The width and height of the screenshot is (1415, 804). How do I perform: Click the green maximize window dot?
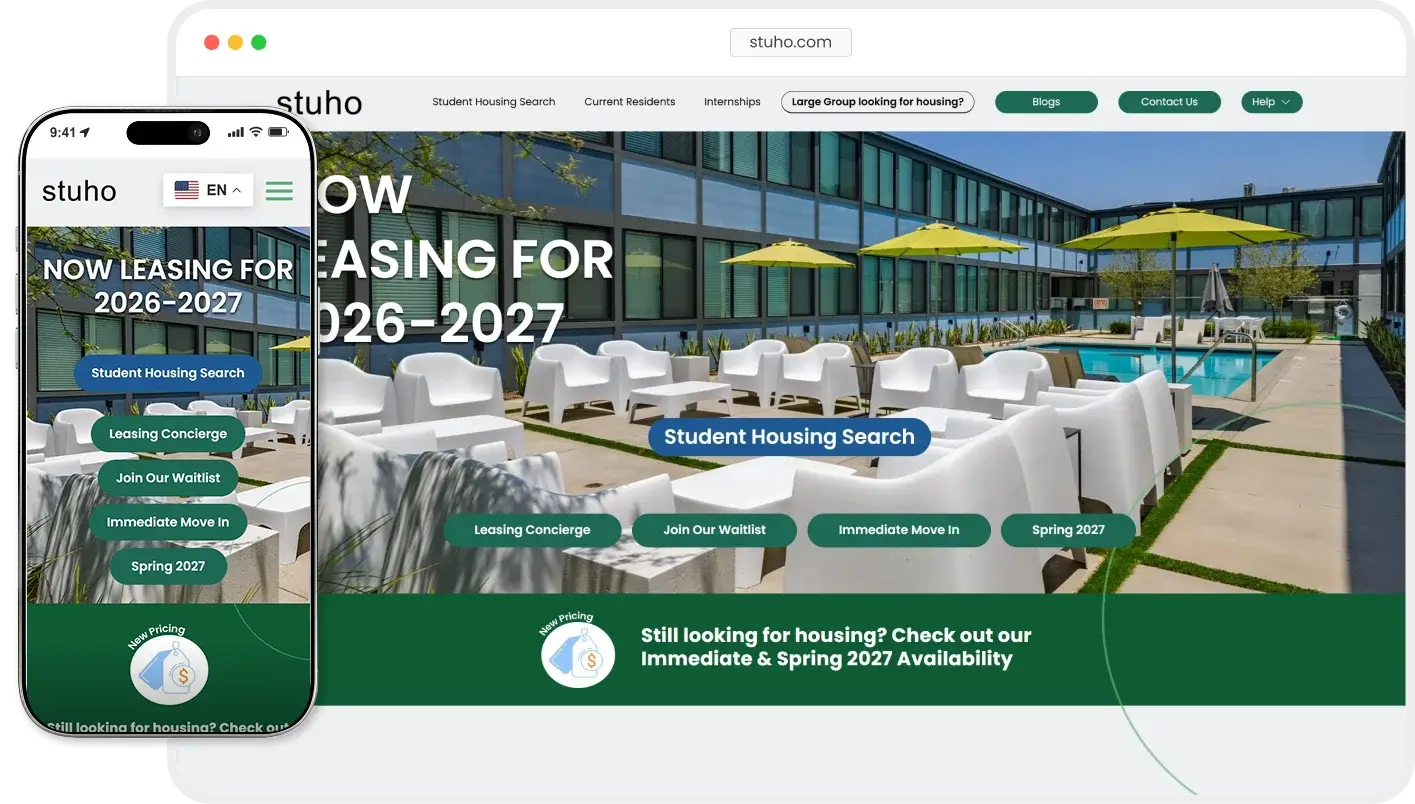tap(259, 42)
